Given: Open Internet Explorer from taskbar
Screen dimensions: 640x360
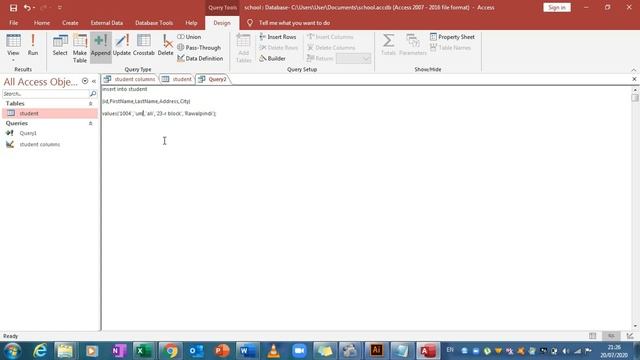Looking at the screenshot, I should [x=40, y=351].
